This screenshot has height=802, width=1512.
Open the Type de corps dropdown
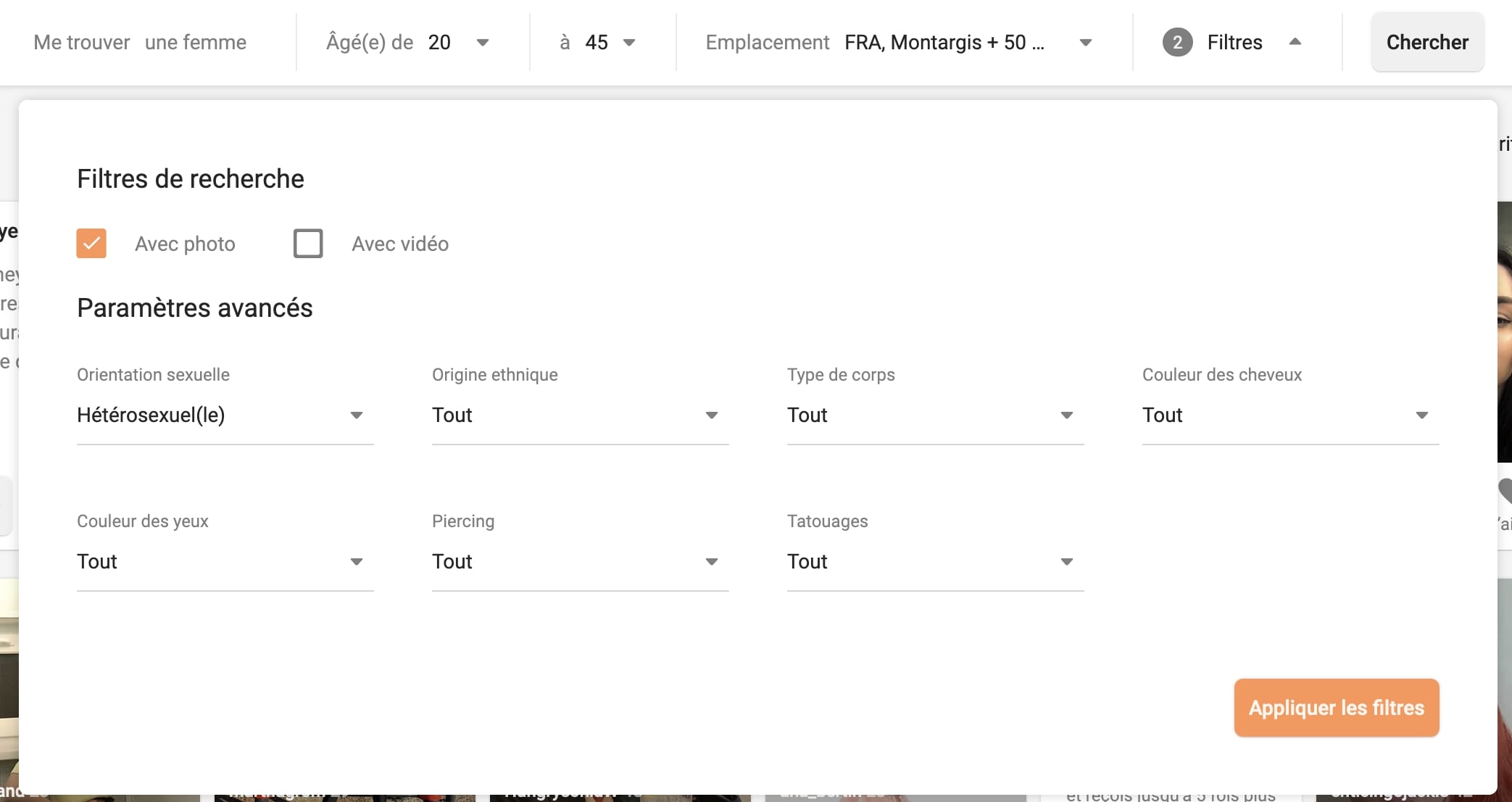coord(1066,416)
